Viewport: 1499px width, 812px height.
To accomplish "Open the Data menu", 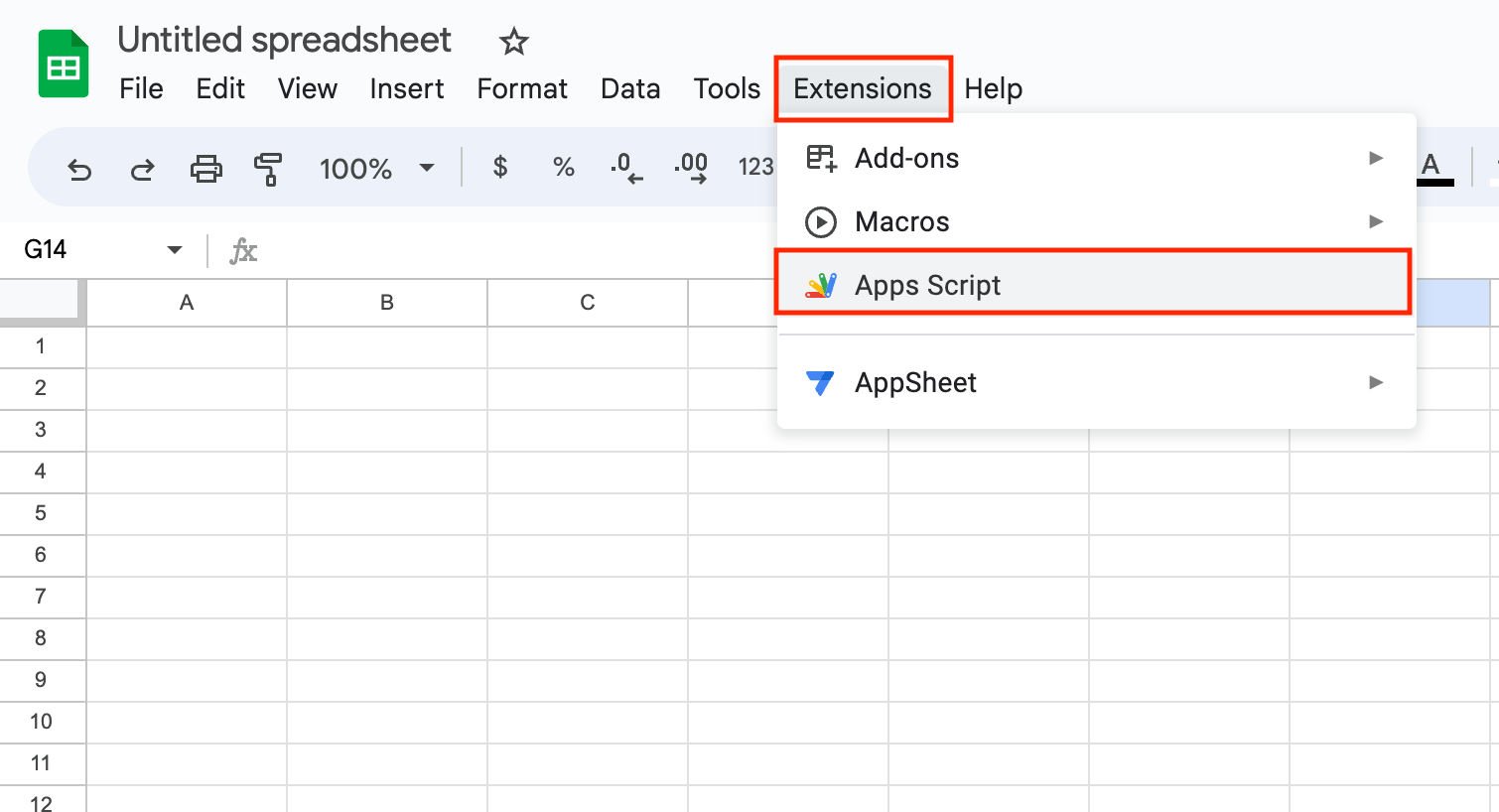I will coord(630,89).
